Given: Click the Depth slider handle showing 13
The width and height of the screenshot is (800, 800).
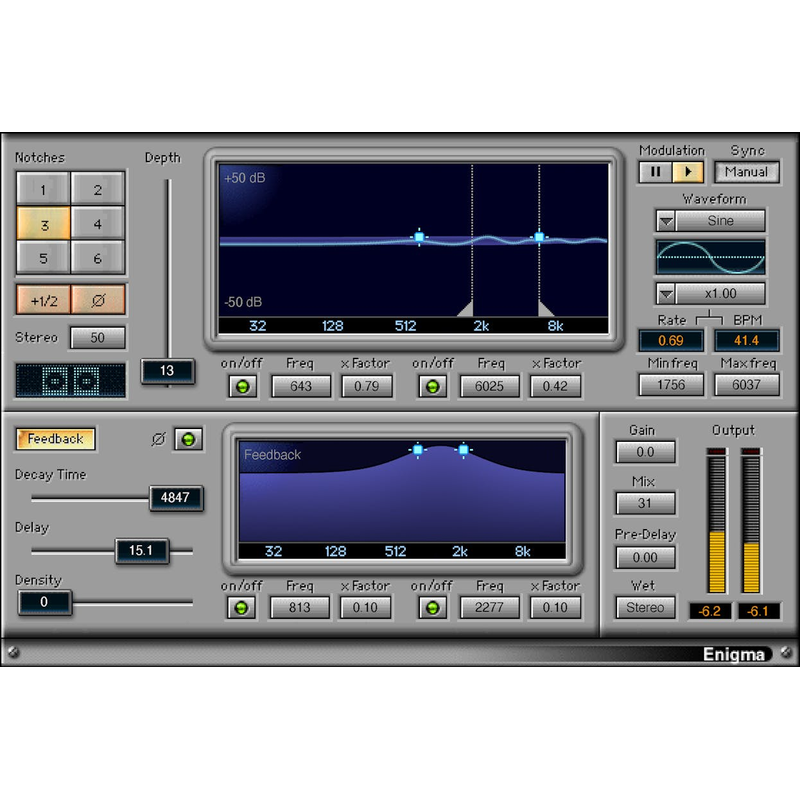Looking at the screenshot, I should tap(167, 371).
